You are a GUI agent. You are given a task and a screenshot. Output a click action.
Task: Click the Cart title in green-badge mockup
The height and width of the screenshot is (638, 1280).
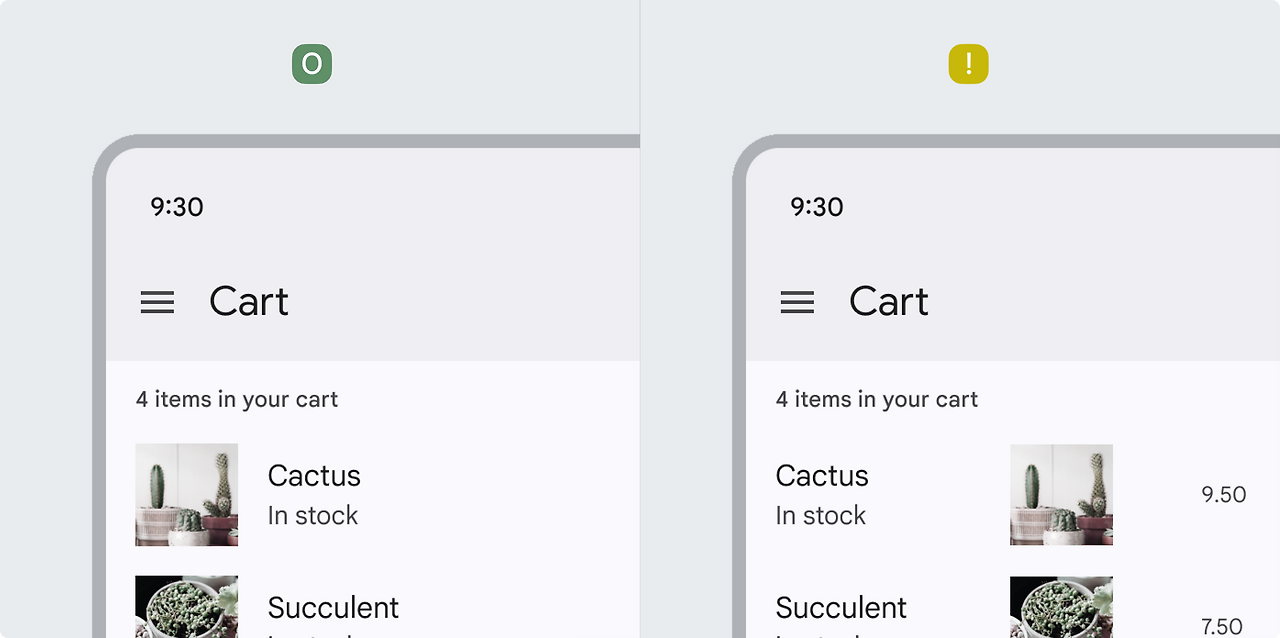[x=249, y=301]
